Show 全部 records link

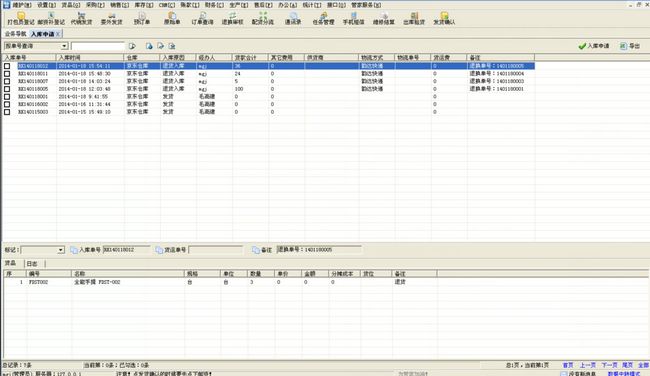[x=643, y=365]
